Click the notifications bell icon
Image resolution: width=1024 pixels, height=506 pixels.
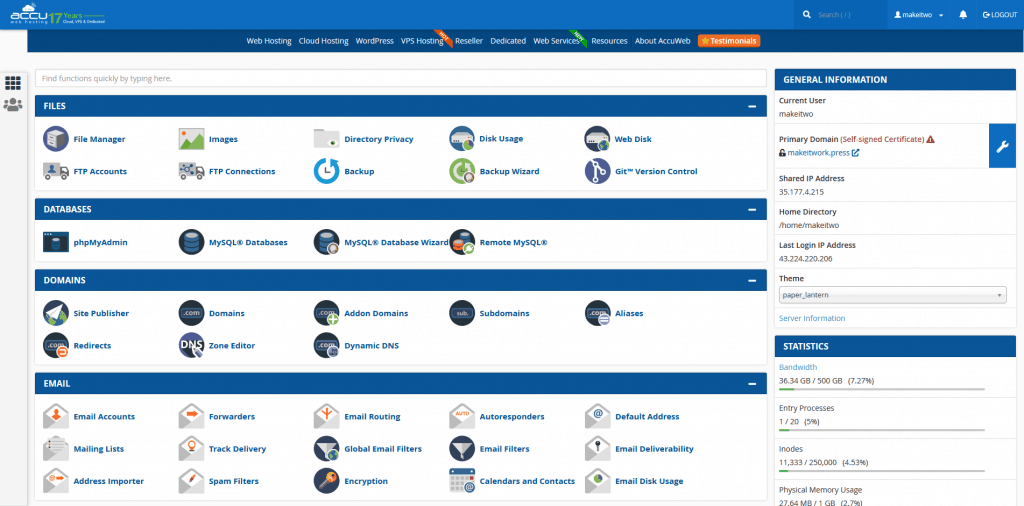[963, 15]
